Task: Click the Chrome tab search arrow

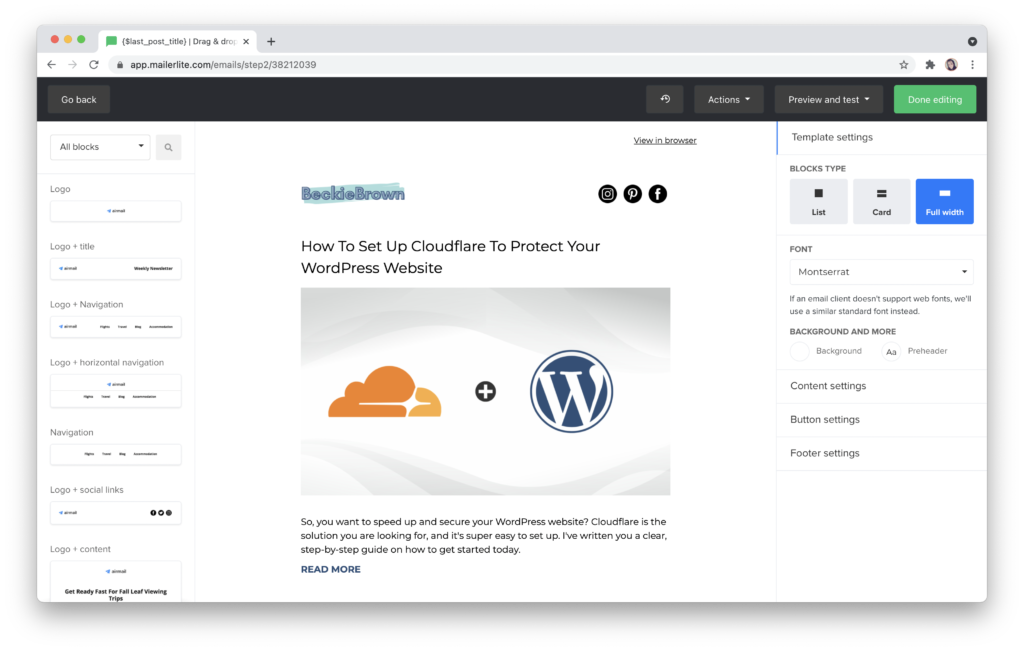Action: tap(972, 41)
